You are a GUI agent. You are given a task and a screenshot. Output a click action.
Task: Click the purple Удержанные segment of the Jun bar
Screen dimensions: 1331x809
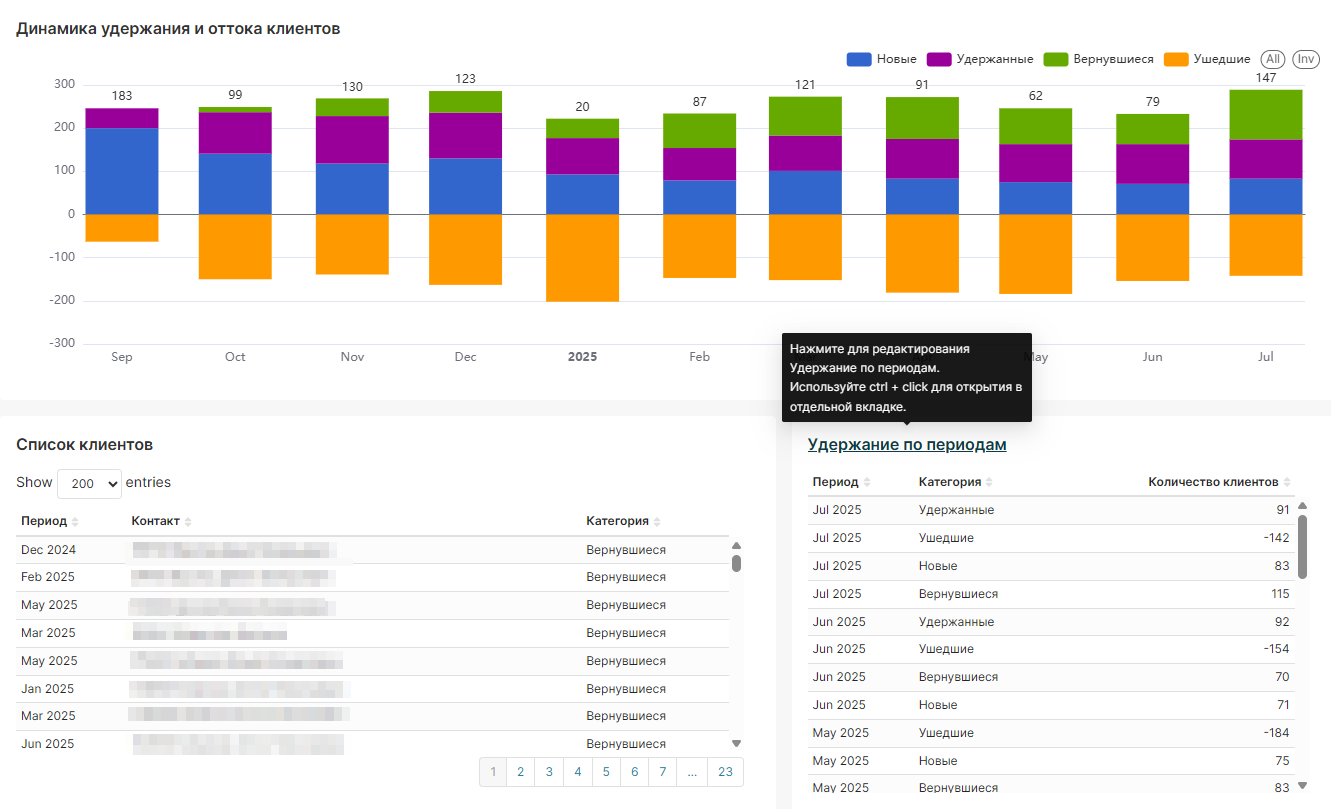(1153, 164)
